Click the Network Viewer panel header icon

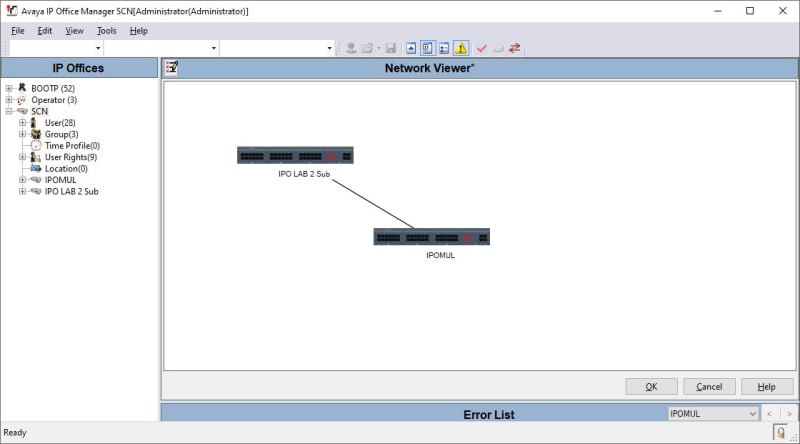171,67
